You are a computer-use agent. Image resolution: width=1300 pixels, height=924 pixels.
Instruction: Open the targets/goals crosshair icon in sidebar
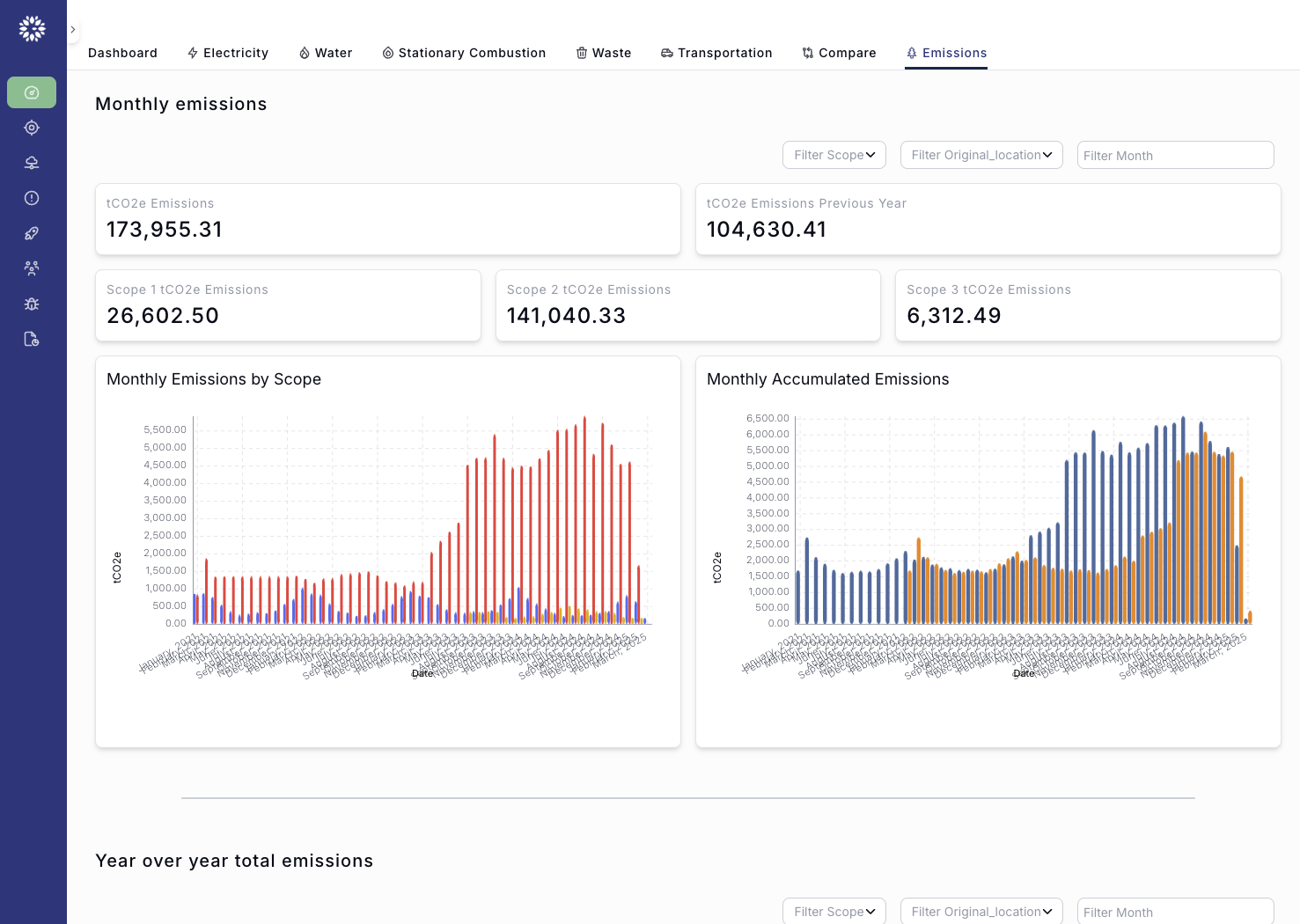coord(32,127)
